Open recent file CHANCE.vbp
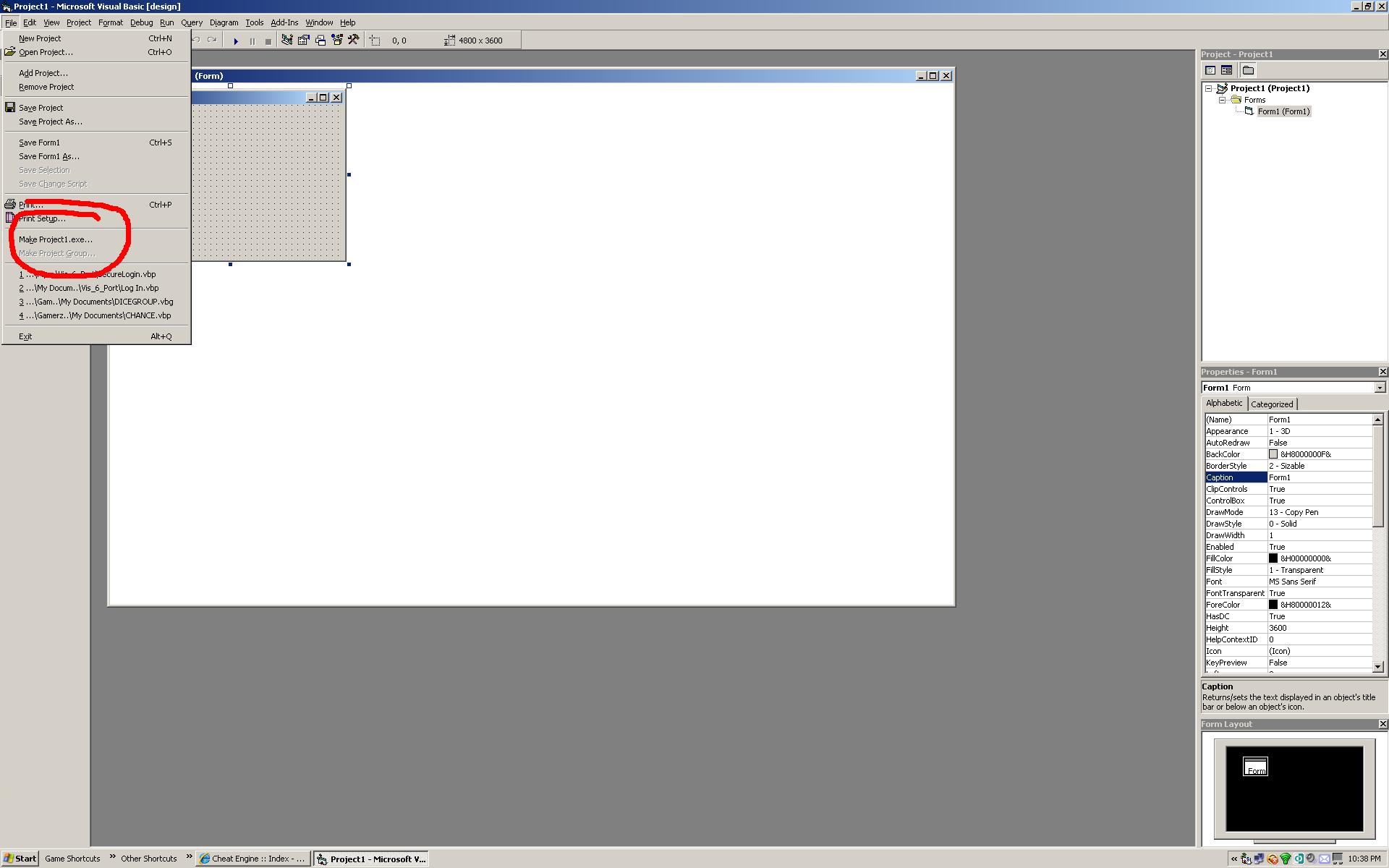The width and height of the screenshot is (1389, 868). point(95,315)
